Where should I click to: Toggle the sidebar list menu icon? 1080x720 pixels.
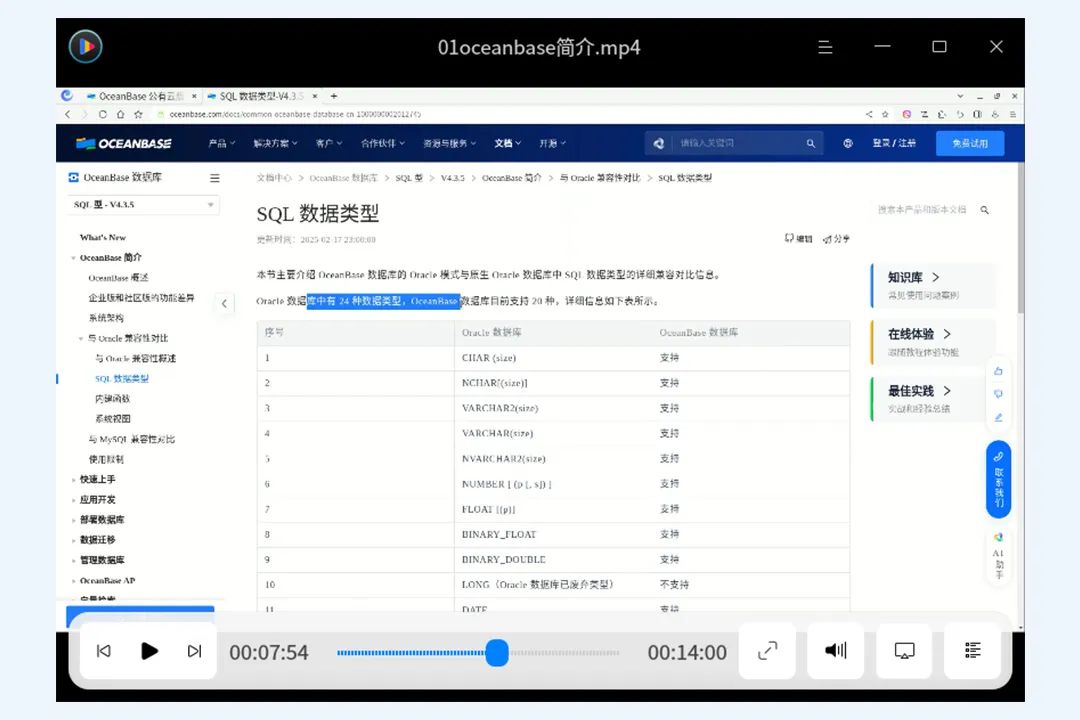coord(215,178)
